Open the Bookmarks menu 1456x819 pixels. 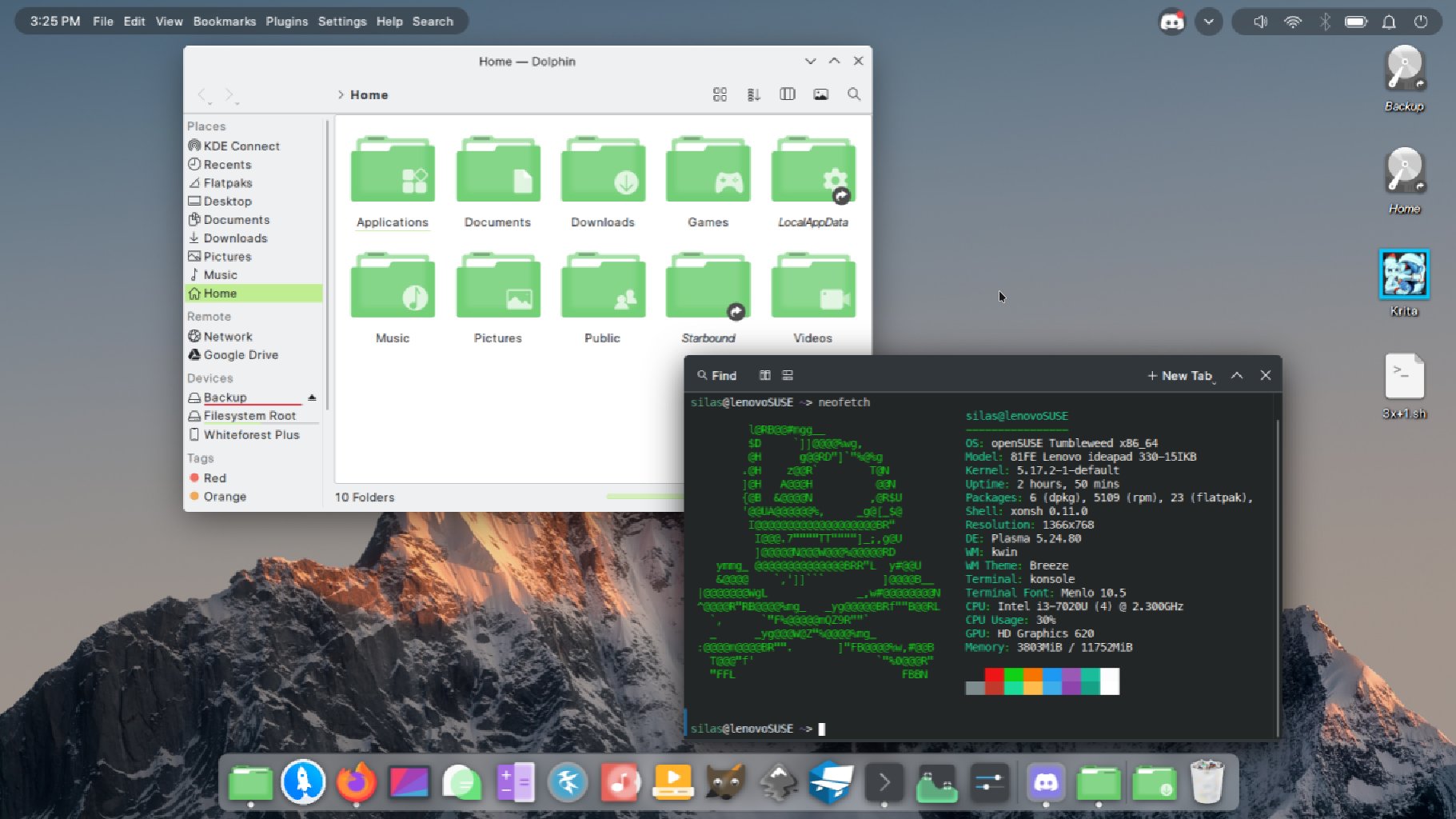coord(225,22)
